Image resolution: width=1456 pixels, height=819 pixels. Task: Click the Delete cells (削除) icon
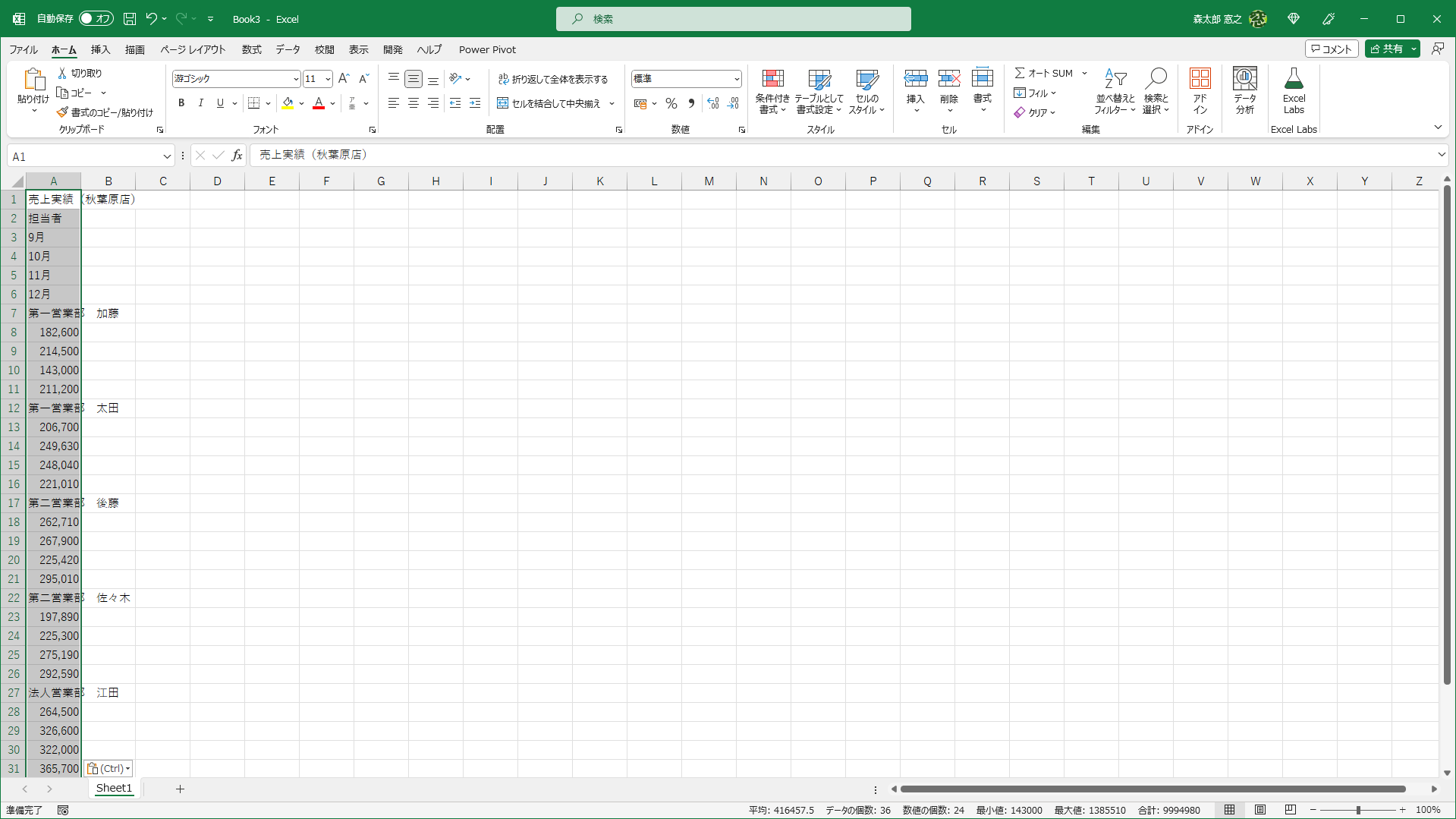pyautogui.click(x=949, y=78)
